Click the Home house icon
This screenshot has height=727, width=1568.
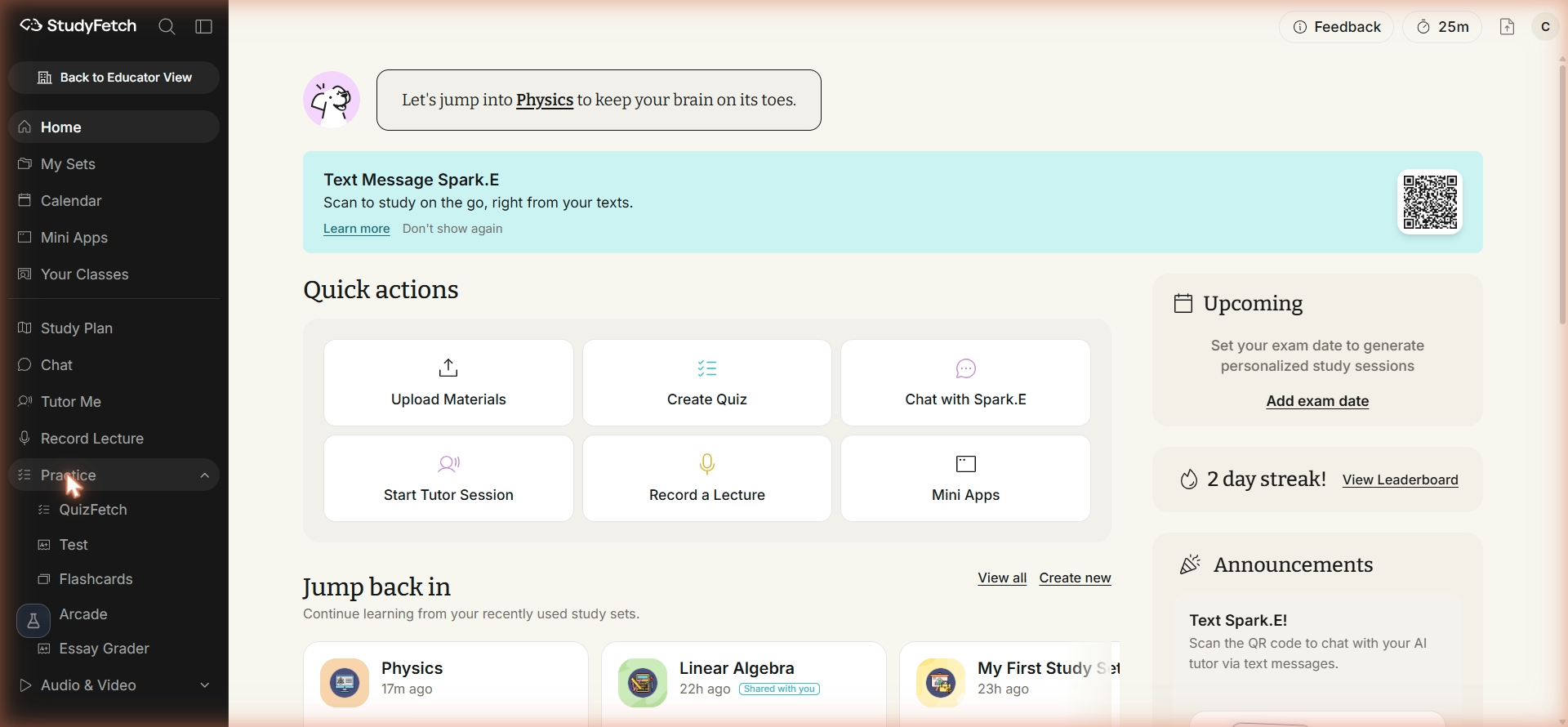tap(25, 127)
